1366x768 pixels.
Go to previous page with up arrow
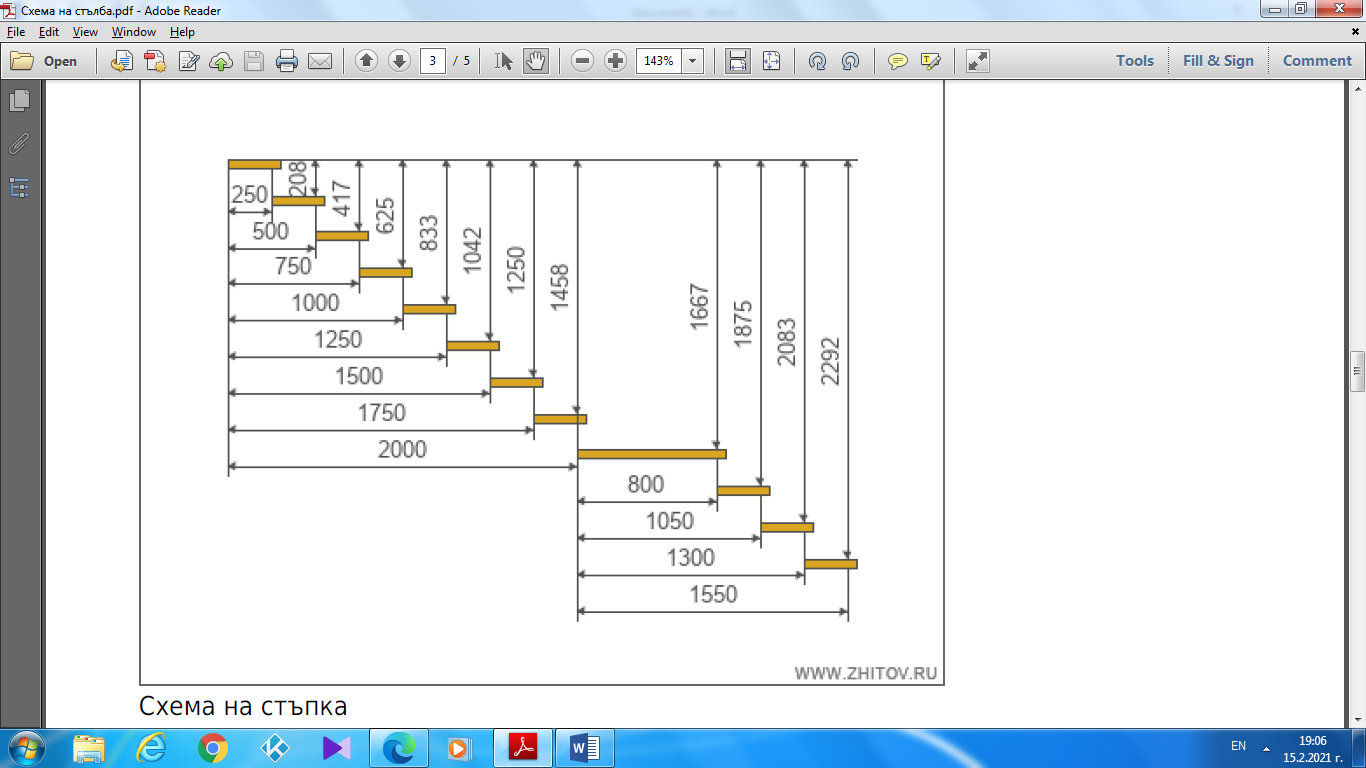[367, 61]
